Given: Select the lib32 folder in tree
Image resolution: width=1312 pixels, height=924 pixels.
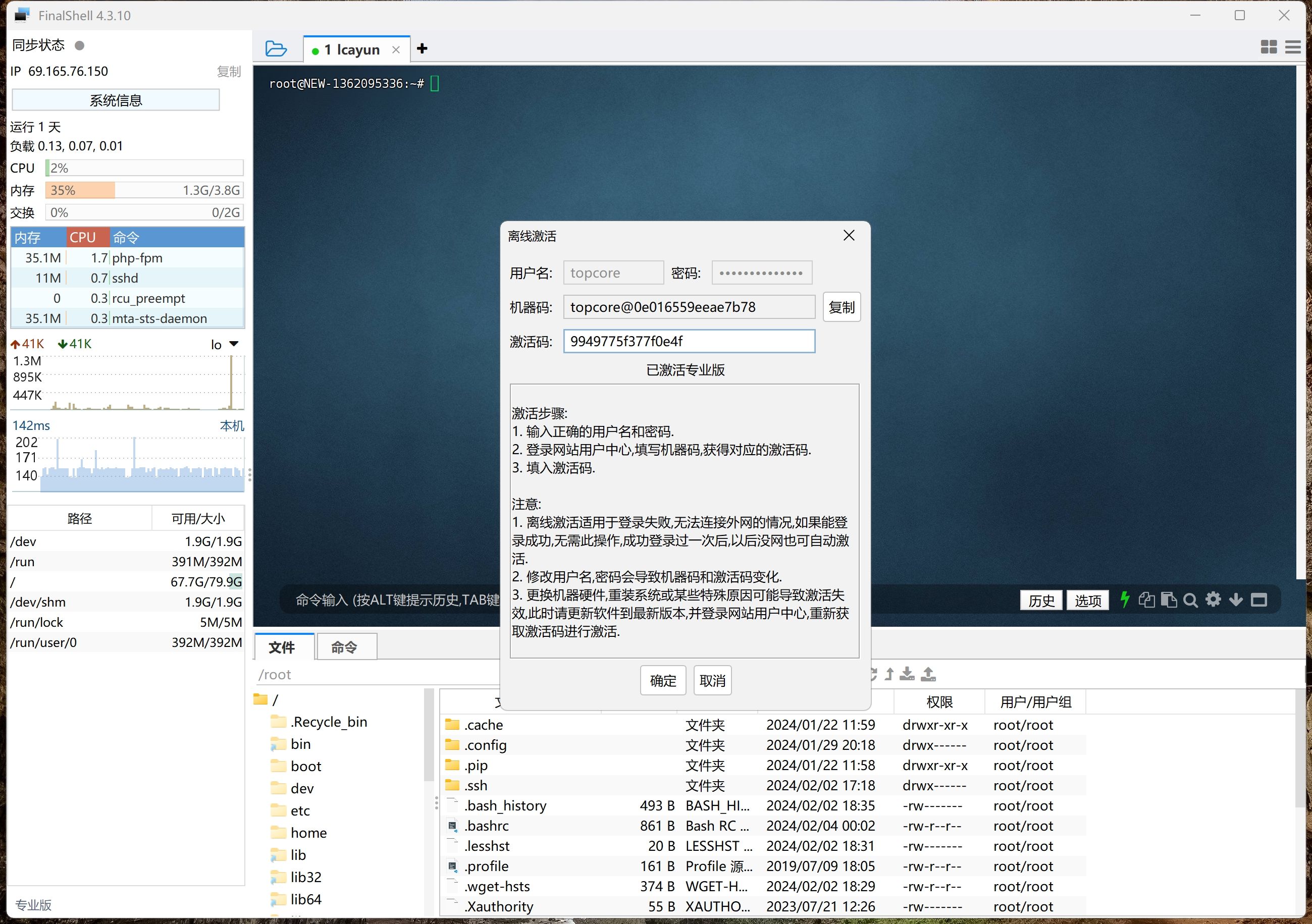Looking at the screenshot, I should click(296, 877).
